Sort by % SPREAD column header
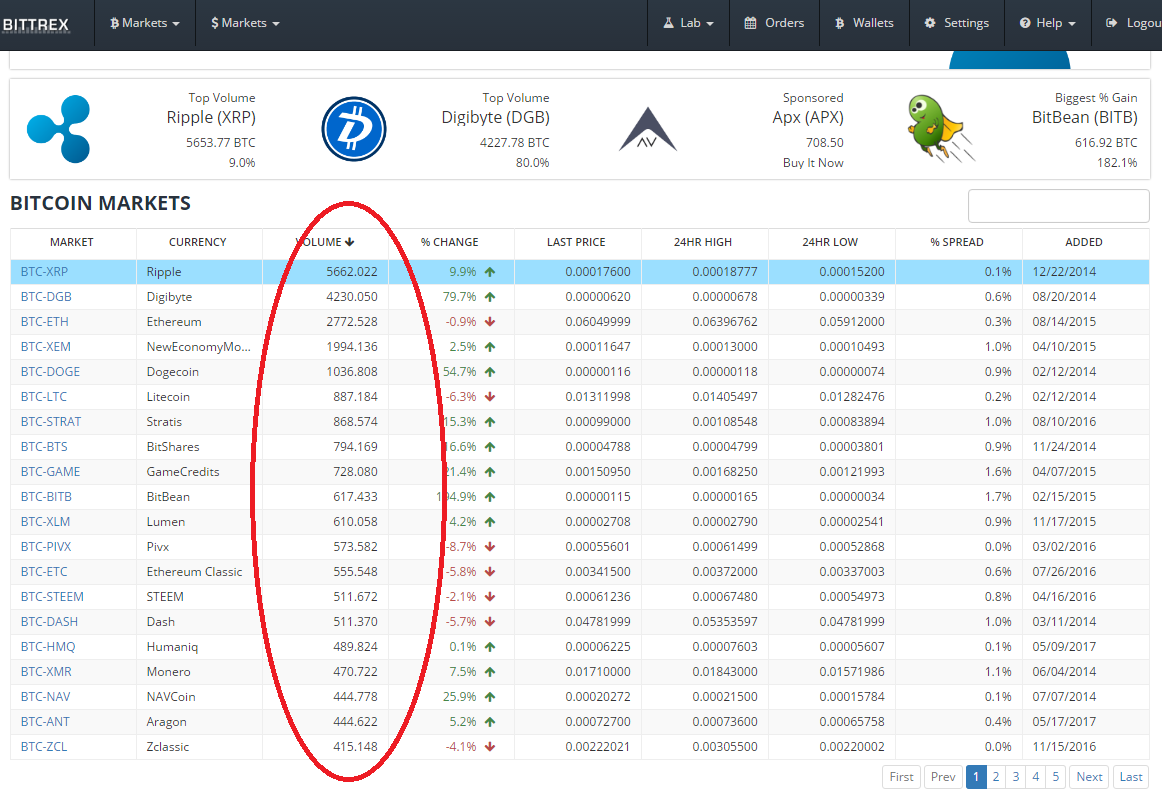Image resolution: width=1162 pixels, height=792 pixels. 957,242
